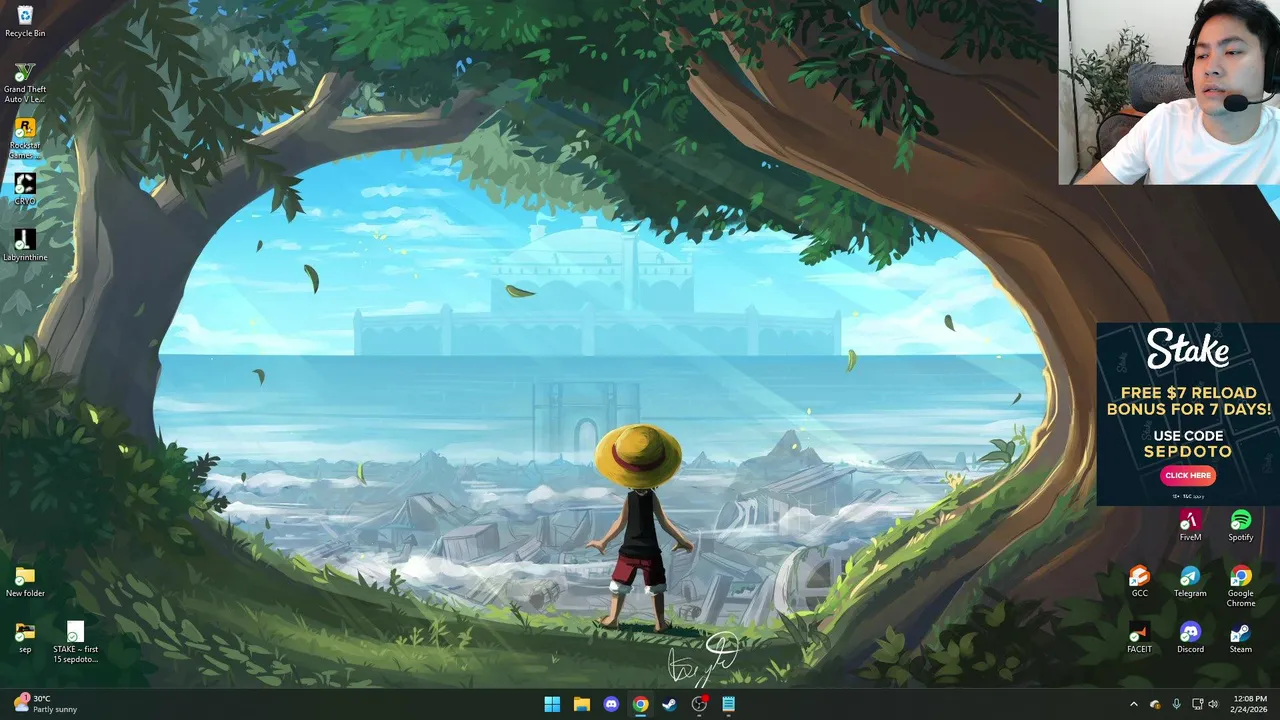The height and width of the screenshot is (720, 1280).
Task: Switch to Chrome on the taskbar
Action: (x=640, y=704)
